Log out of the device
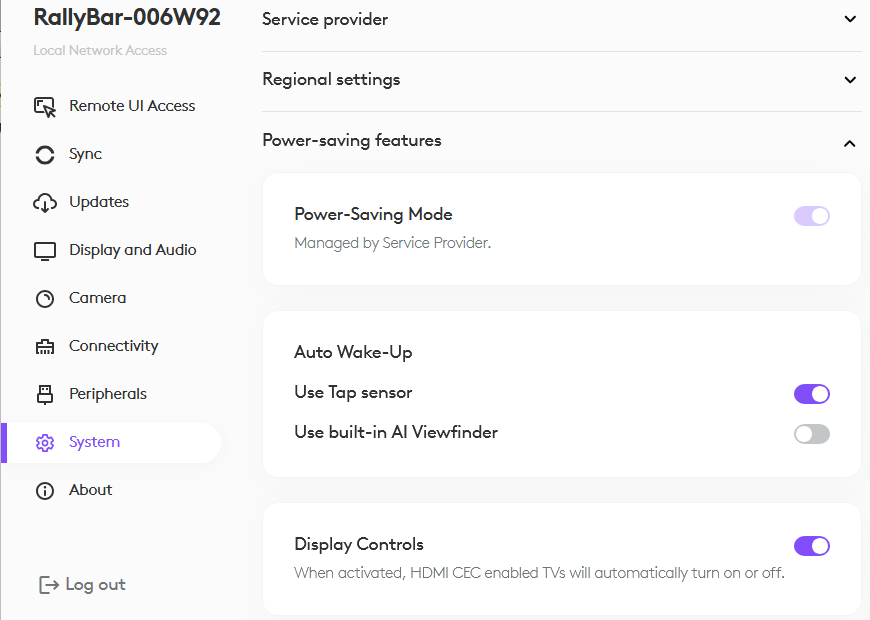Viewport: 870px width, 620px height. pyautogui.click(x=81, y=584)
